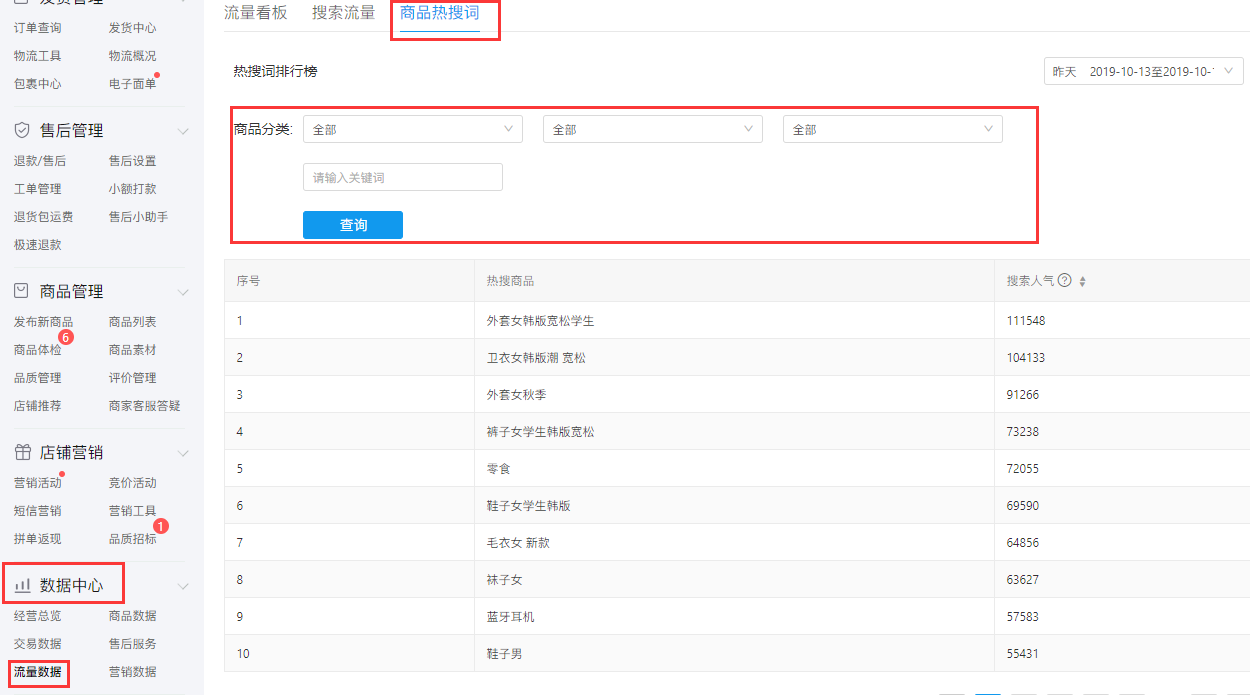Collapse the 数据中心 section chevron
Image resolution: width=1250 pixels, height=695 pixels.
[x=183, y=586]
